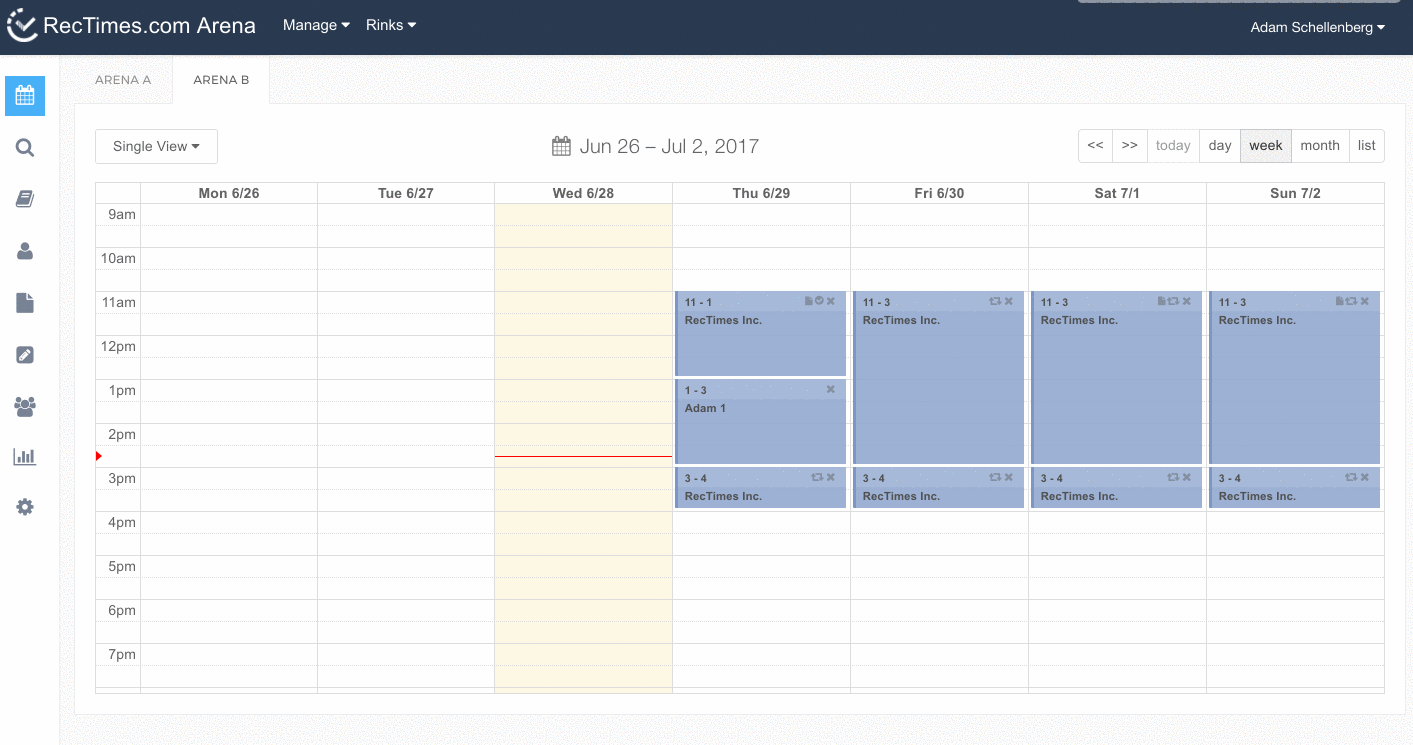
Task: Click the book icon in the sidebar
Action: tap(25, 200)
